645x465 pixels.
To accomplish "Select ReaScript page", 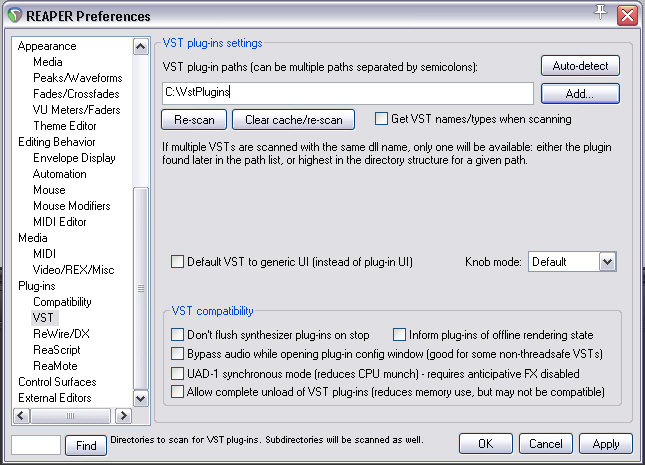I will (x=57, y=350).
